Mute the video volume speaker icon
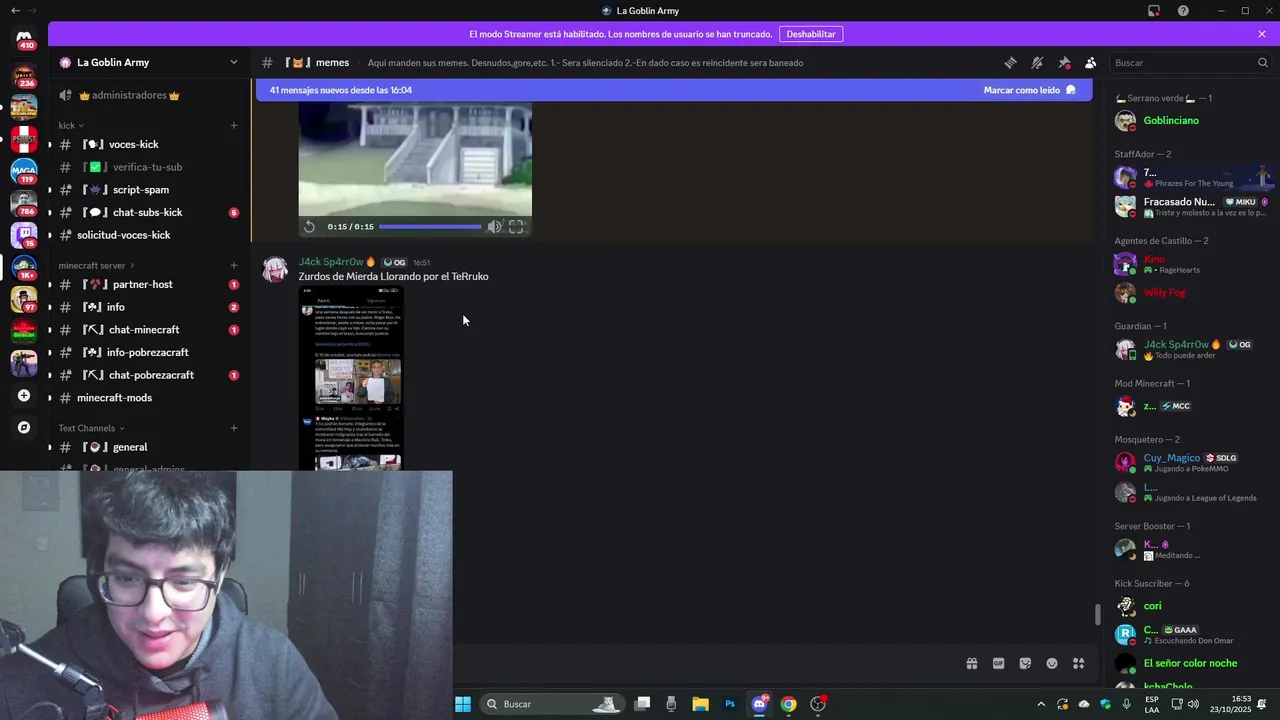1280x720 pixels. tap(494, 227)
